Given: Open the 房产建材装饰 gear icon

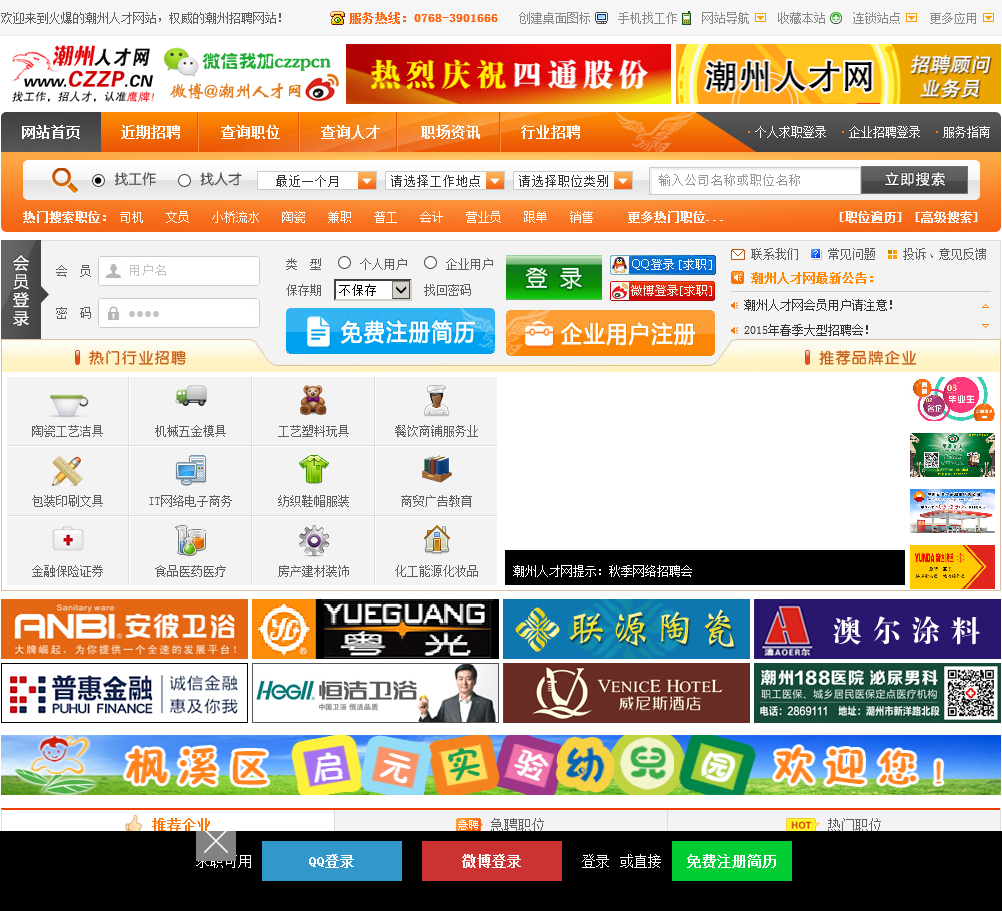Looking at the screenshot, I should pos(313,540).
